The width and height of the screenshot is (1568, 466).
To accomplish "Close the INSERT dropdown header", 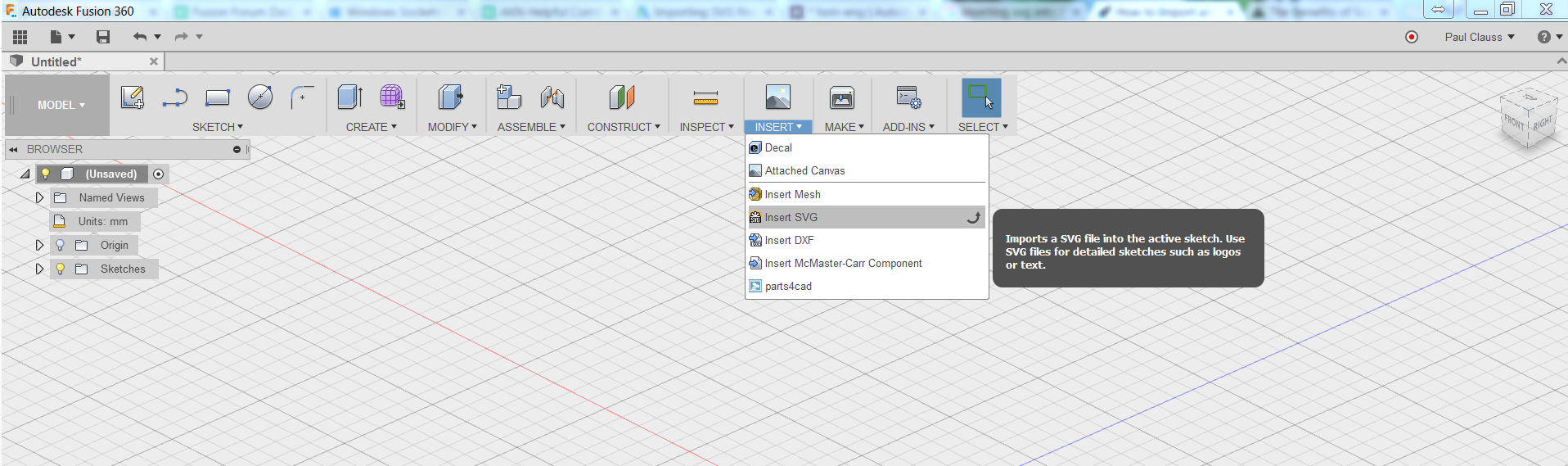I will click(778, 127).
